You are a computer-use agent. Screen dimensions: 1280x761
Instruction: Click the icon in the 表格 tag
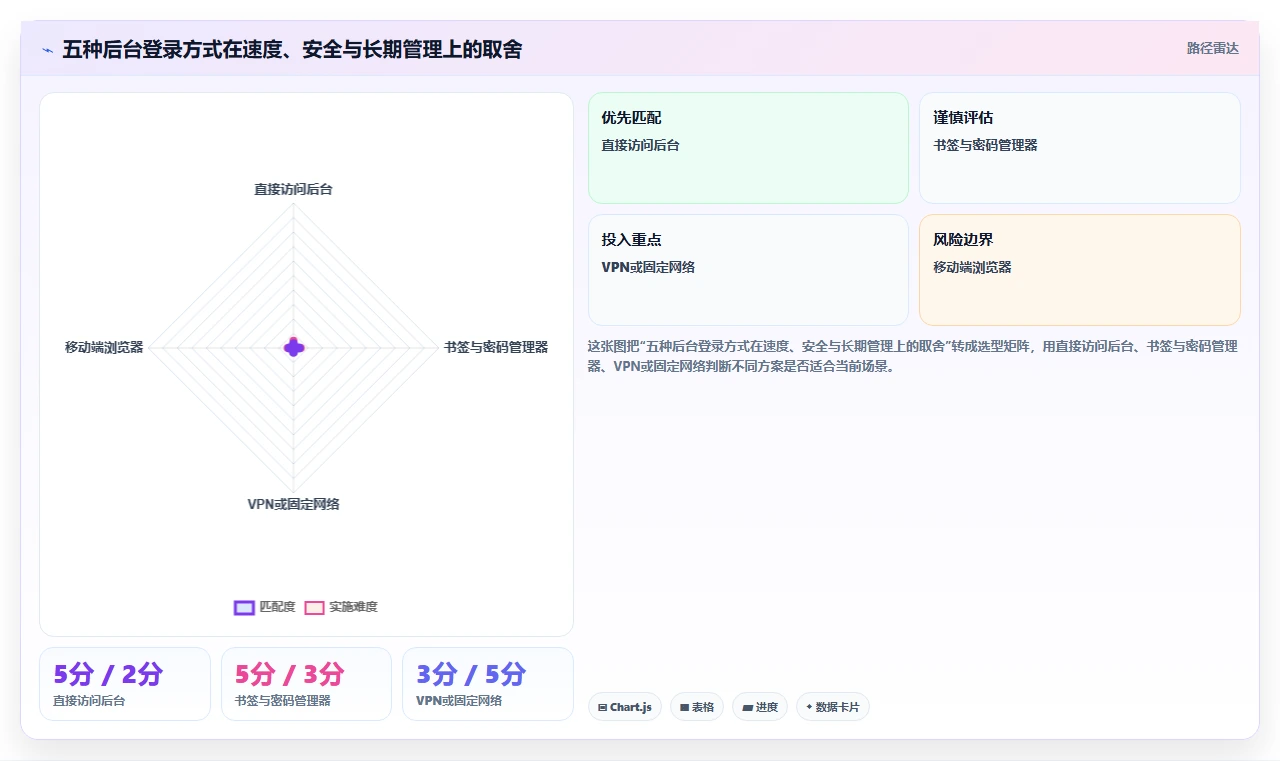click(x=684, y=707)
